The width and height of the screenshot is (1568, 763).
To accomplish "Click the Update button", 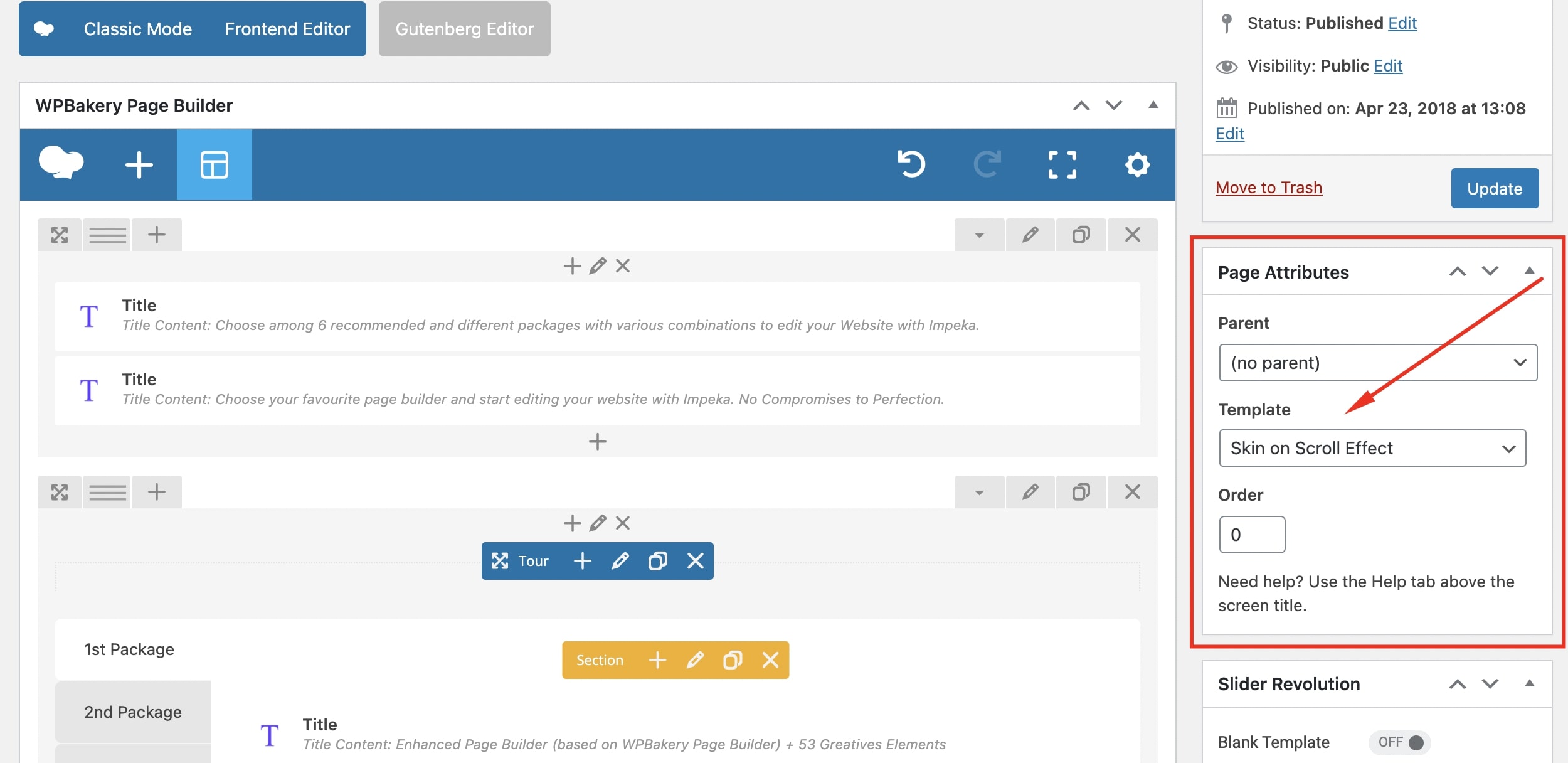I will (x=1495, y=188).
